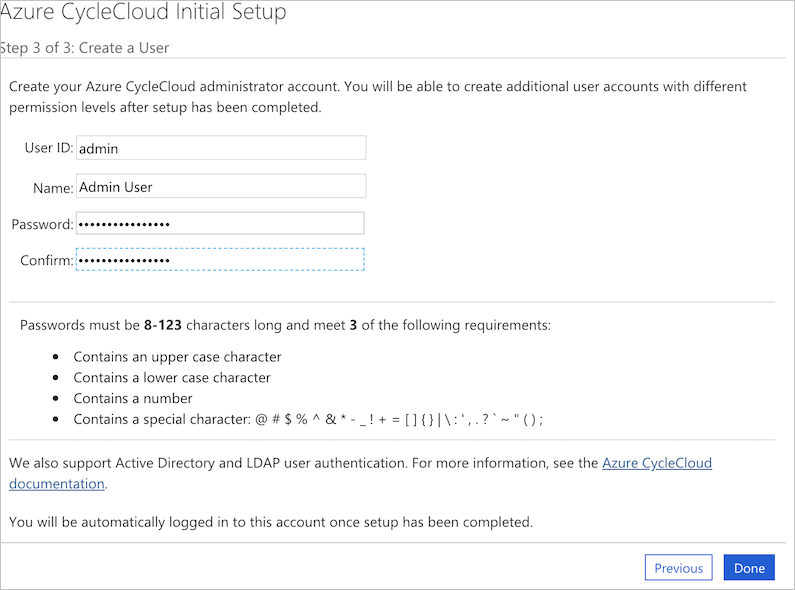
Task: Click the Name field label
Action: [54, 186]
